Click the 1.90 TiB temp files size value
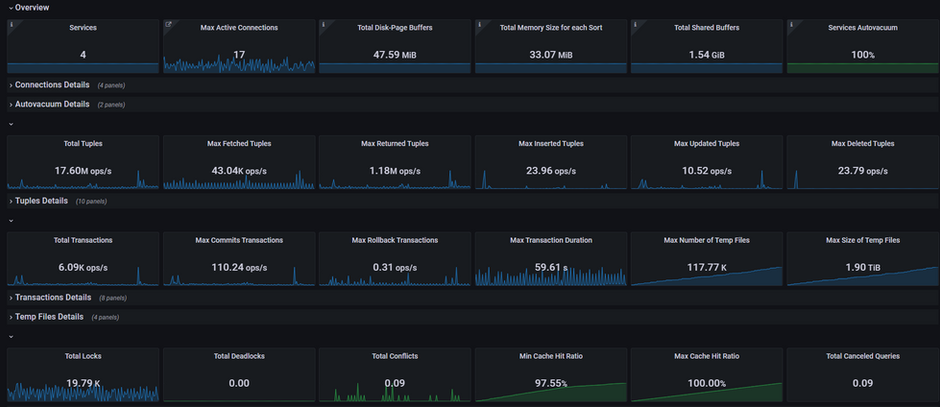Image resolution: width=940 pixels, height=407 pixels. coord(863,268)
